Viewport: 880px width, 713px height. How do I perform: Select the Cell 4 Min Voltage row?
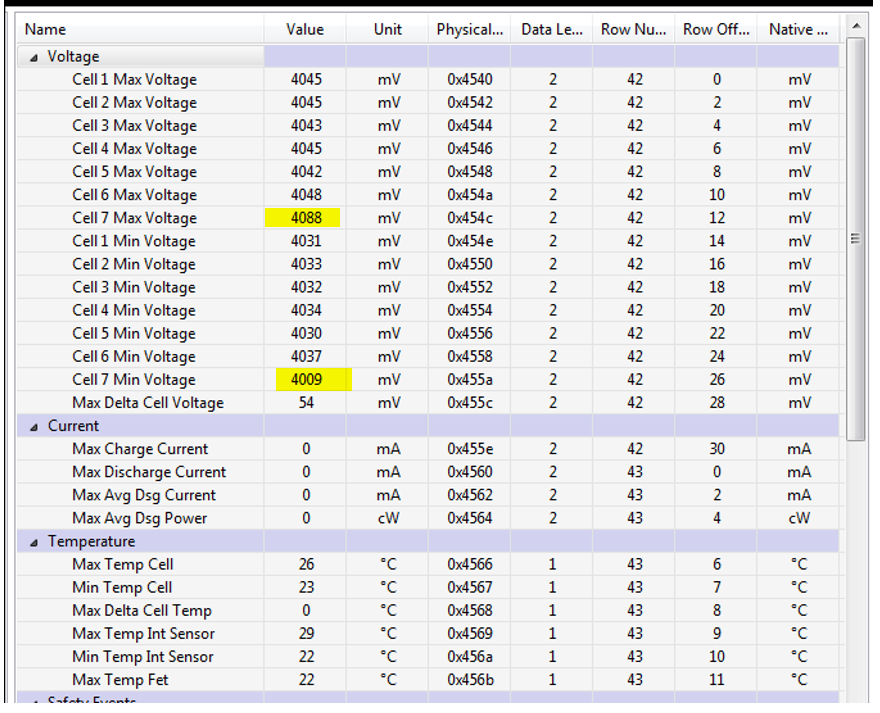coord(428,310)
